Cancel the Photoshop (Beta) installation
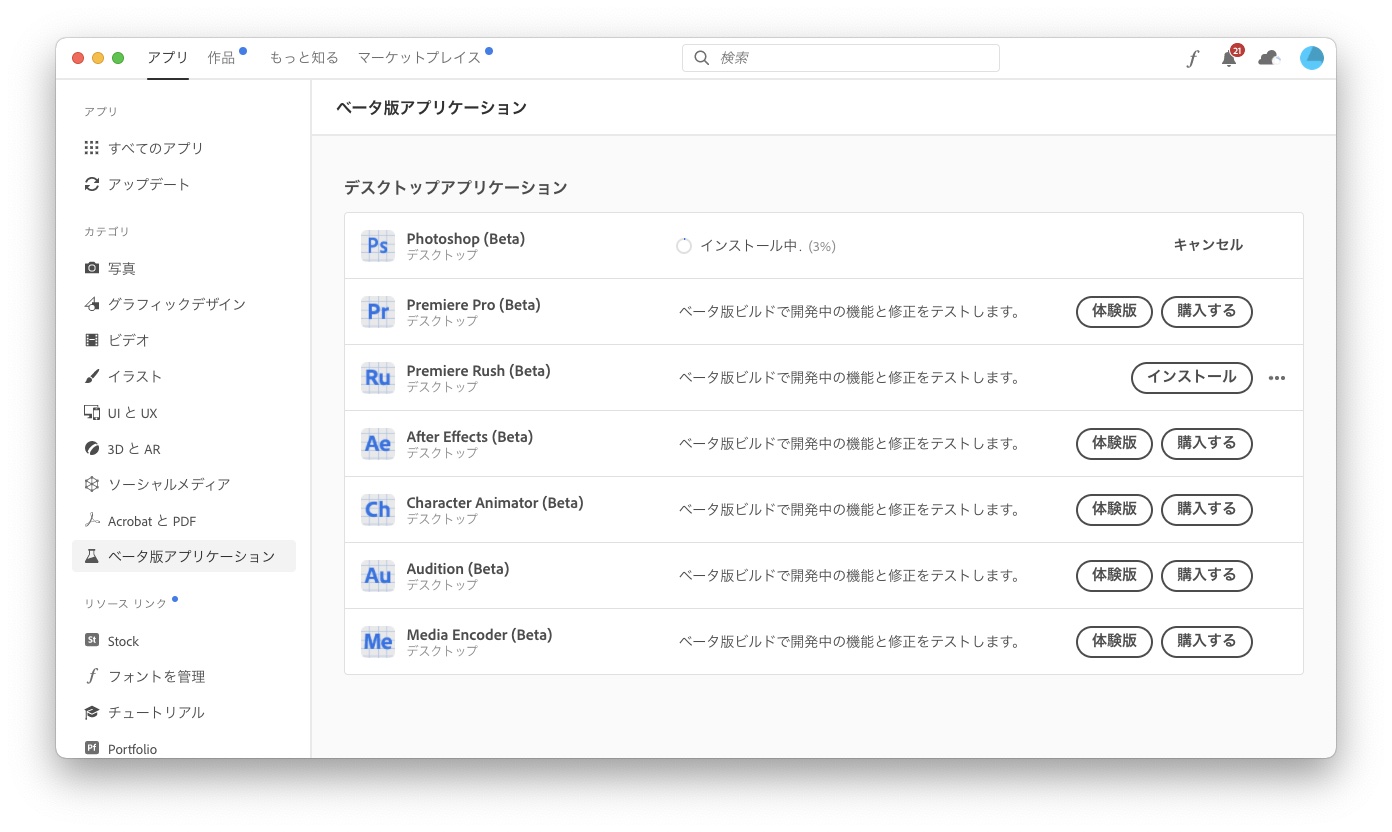 pyautogui.click(x=1208, y=245)
